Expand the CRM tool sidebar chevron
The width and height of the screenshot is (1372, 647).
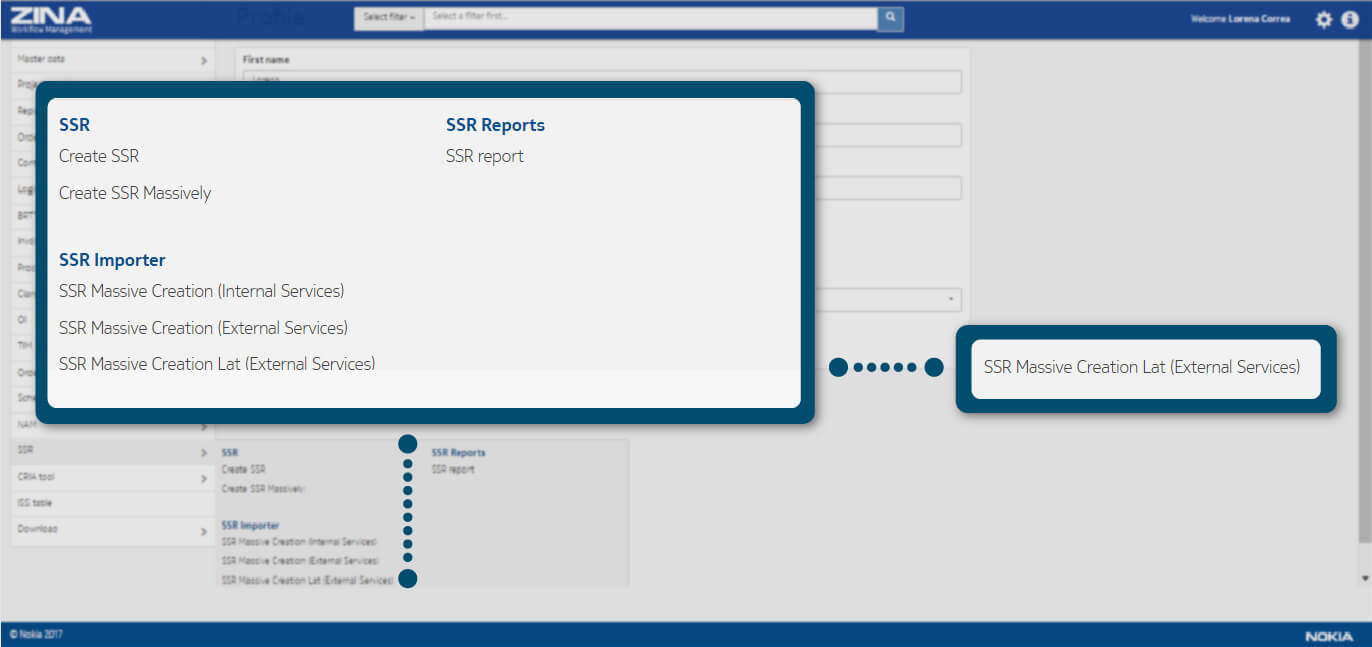point(203,479)
